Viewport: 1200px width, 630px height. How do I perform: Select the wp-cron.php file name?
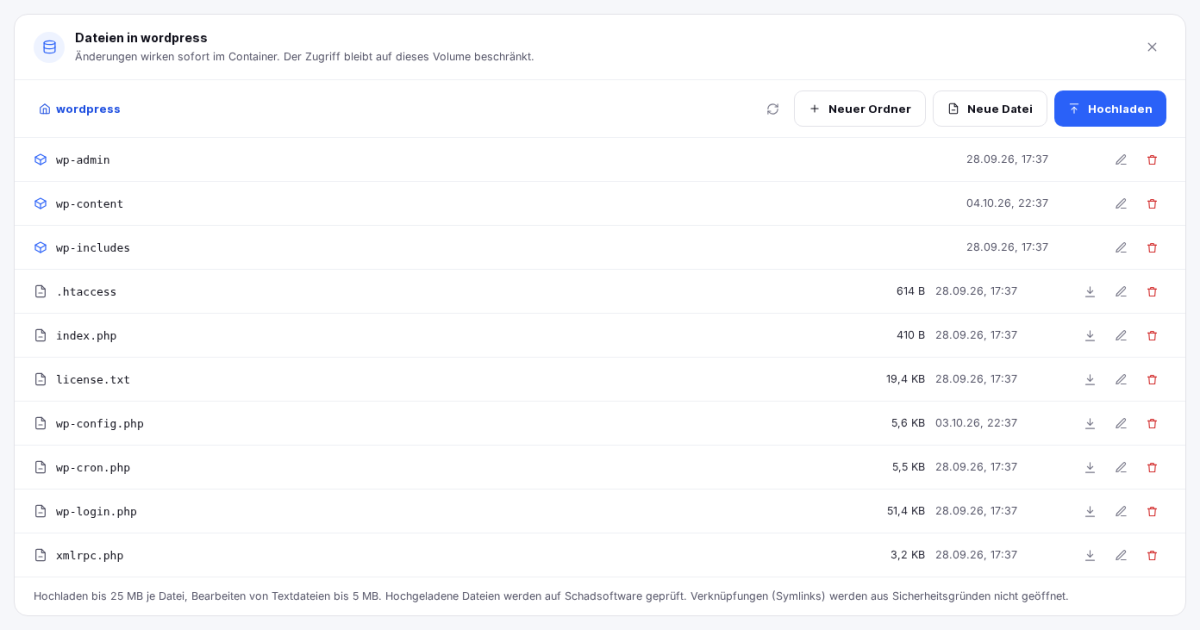point(93,468)
